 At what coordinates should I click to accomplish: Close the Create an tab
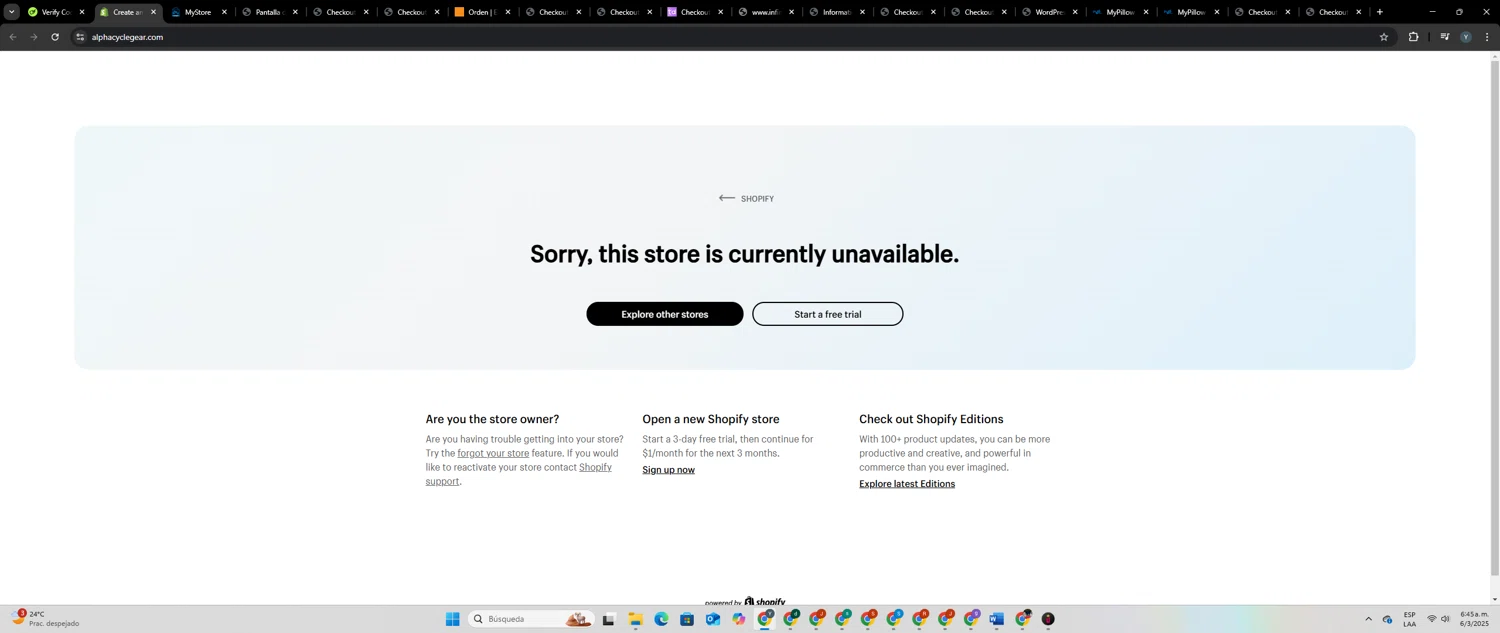click(x=153, y=12)
